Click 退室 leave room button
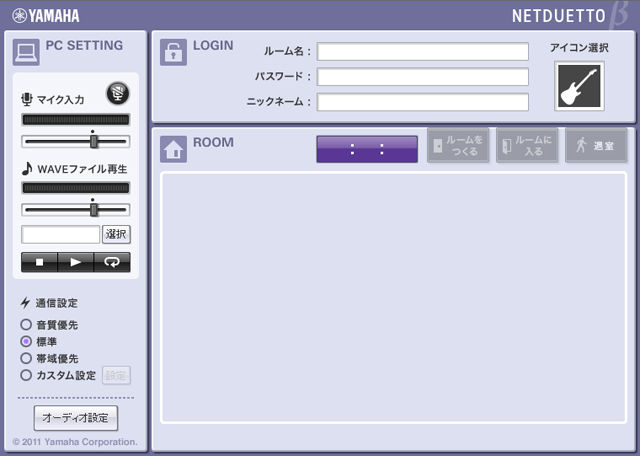The height and width of the screenshot is (456, 640). coord(596,146)
